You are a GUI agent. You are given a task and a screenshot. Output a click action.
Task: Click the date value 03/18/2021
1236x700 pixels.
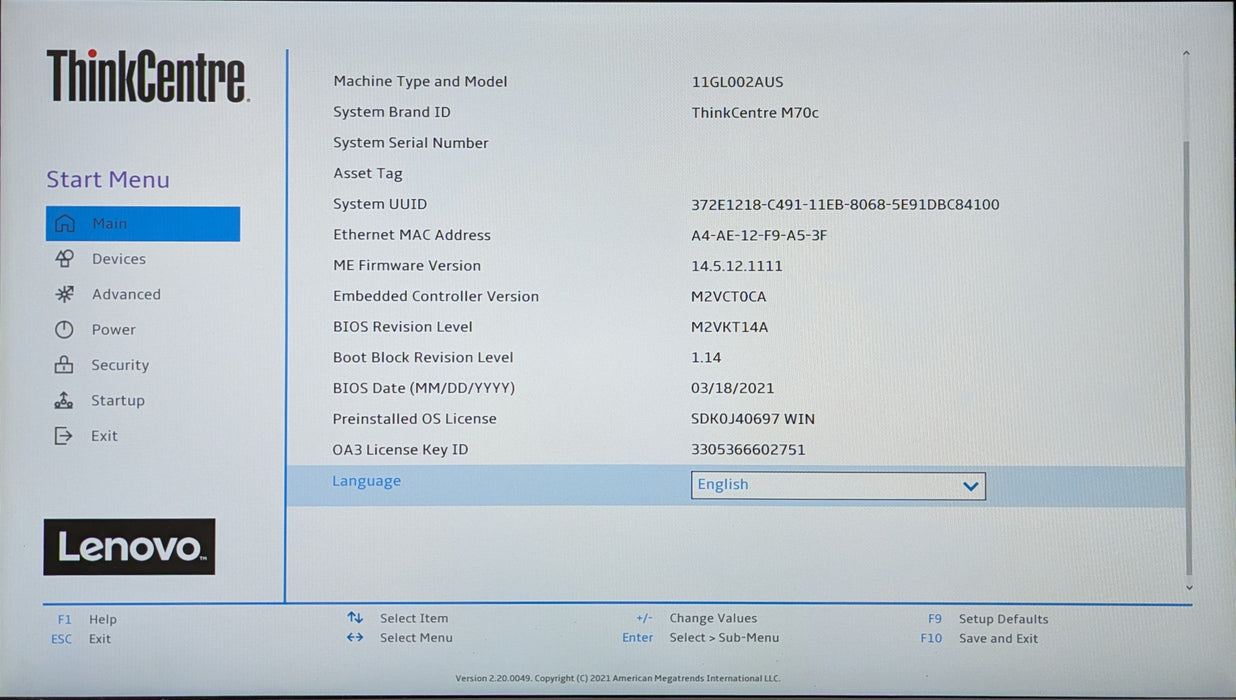(733, 388)
